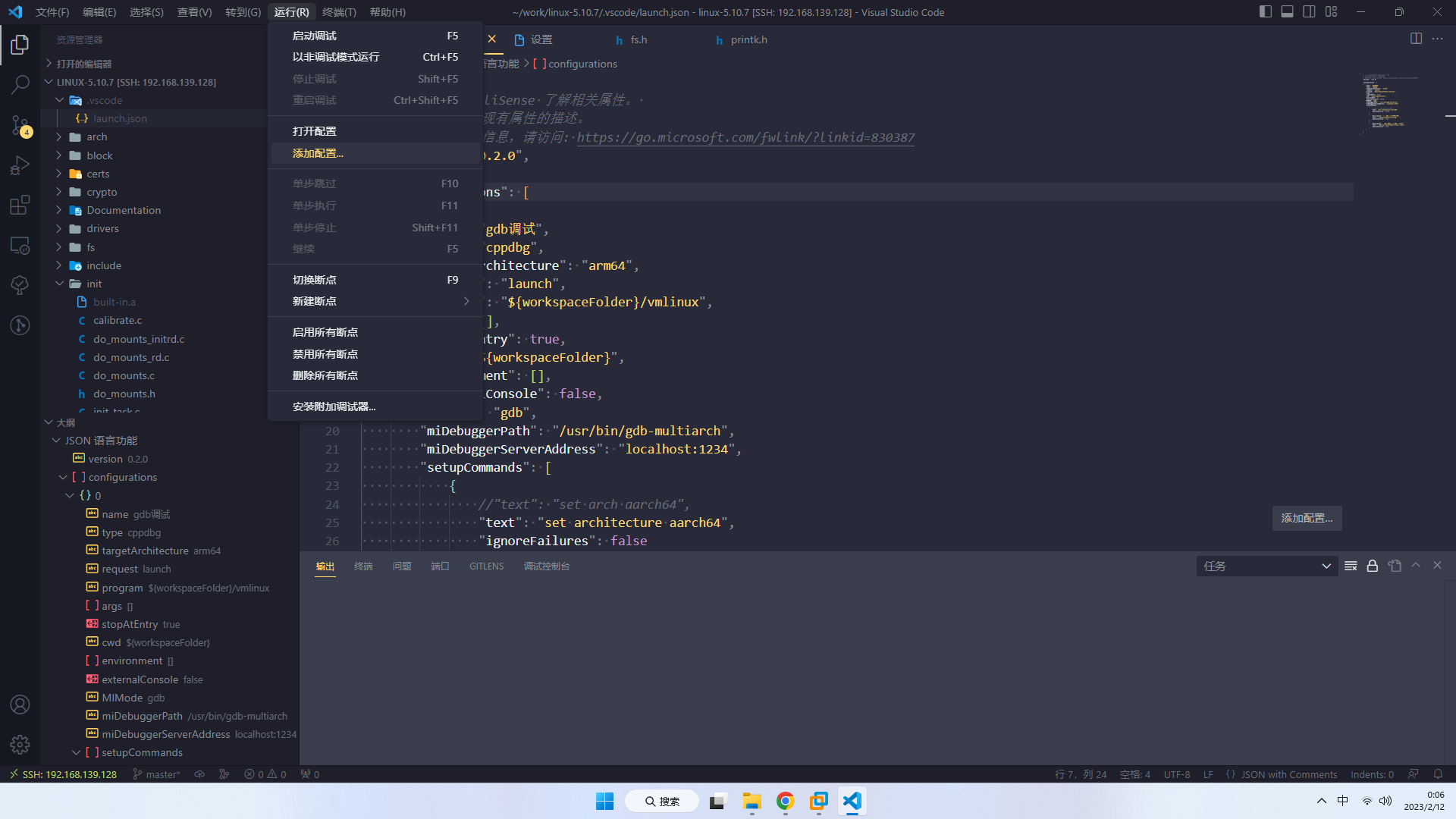
Task: Expand the Open Editors section
Action: [x=83, y=64]
